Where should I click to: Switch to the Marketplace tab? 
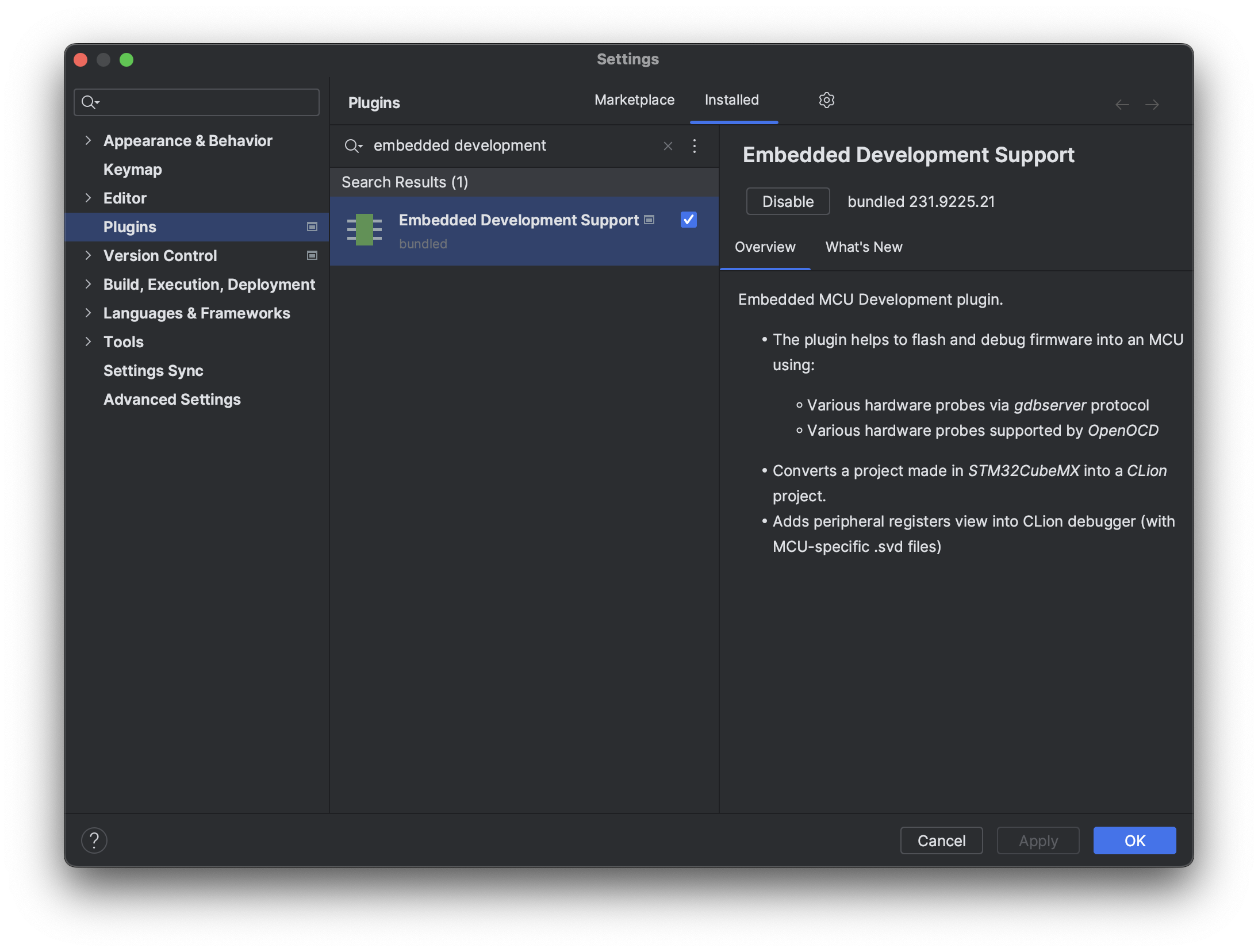634,99
